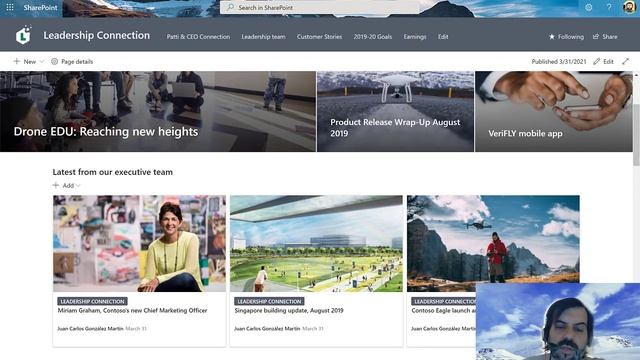Click author name on Singapore building card
640x360 pixels.
coord(267,329)
